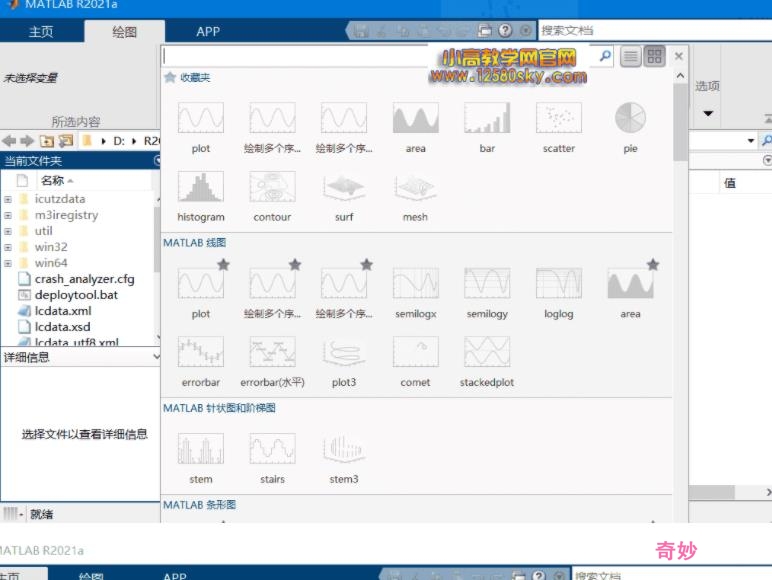The width and height of the screenshot is (772, 580).
Task: Expand the icutzdata folder
Action: coord(7,199)
